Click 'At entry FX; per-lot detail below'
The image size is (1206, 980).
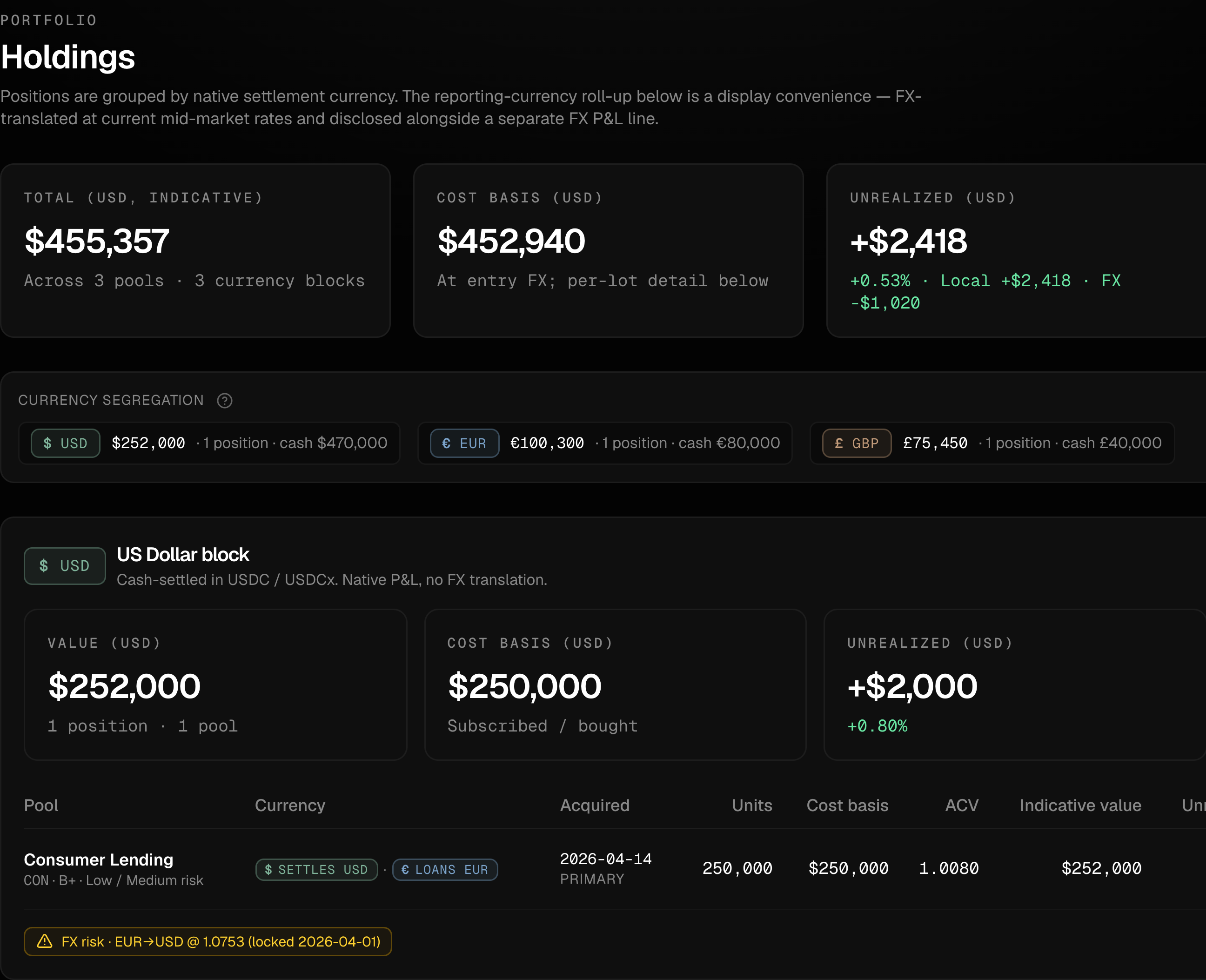603,281
